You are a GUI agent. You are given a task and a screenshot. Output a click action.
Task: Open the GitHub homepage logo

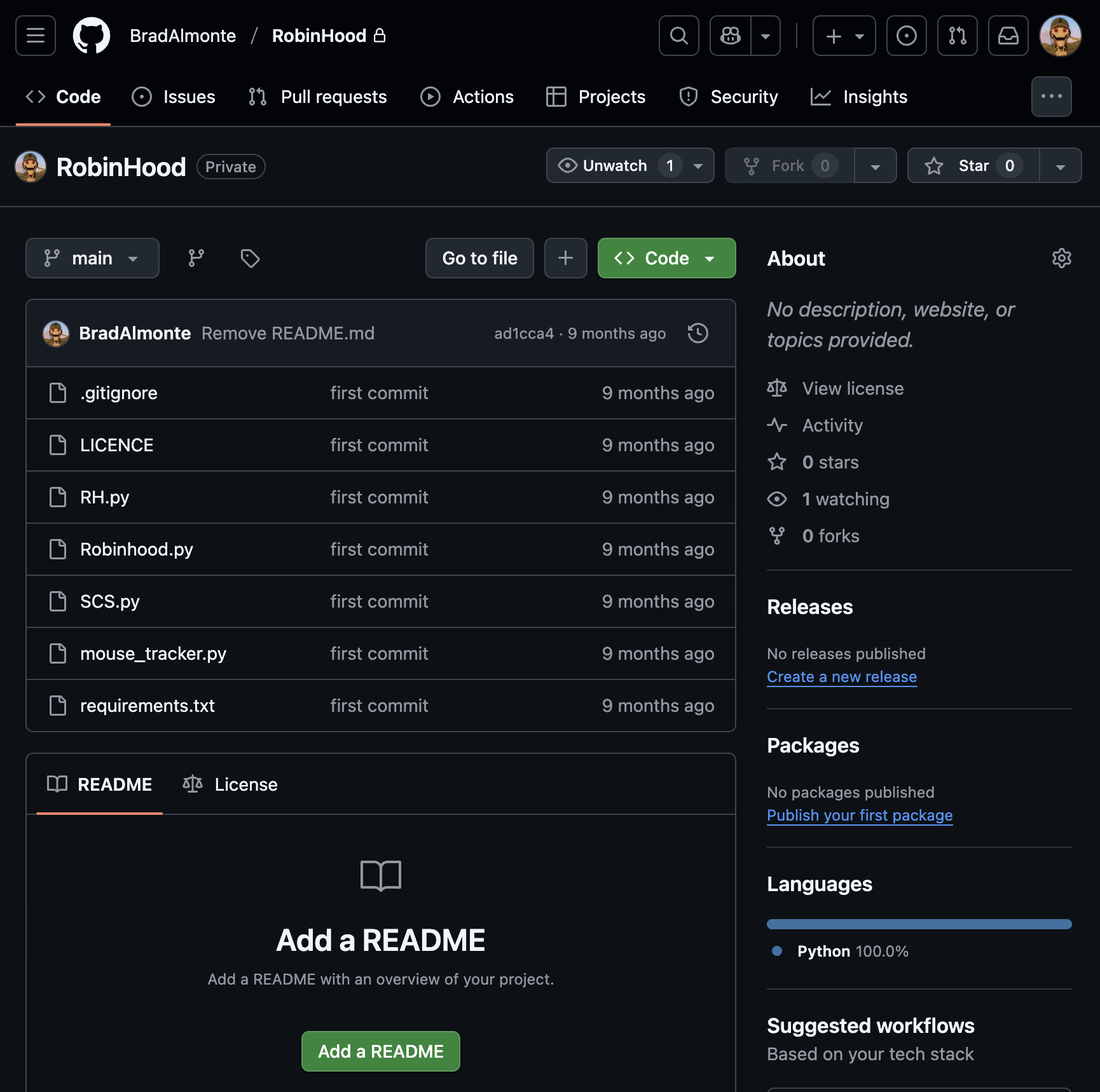[x=91, y=36]
